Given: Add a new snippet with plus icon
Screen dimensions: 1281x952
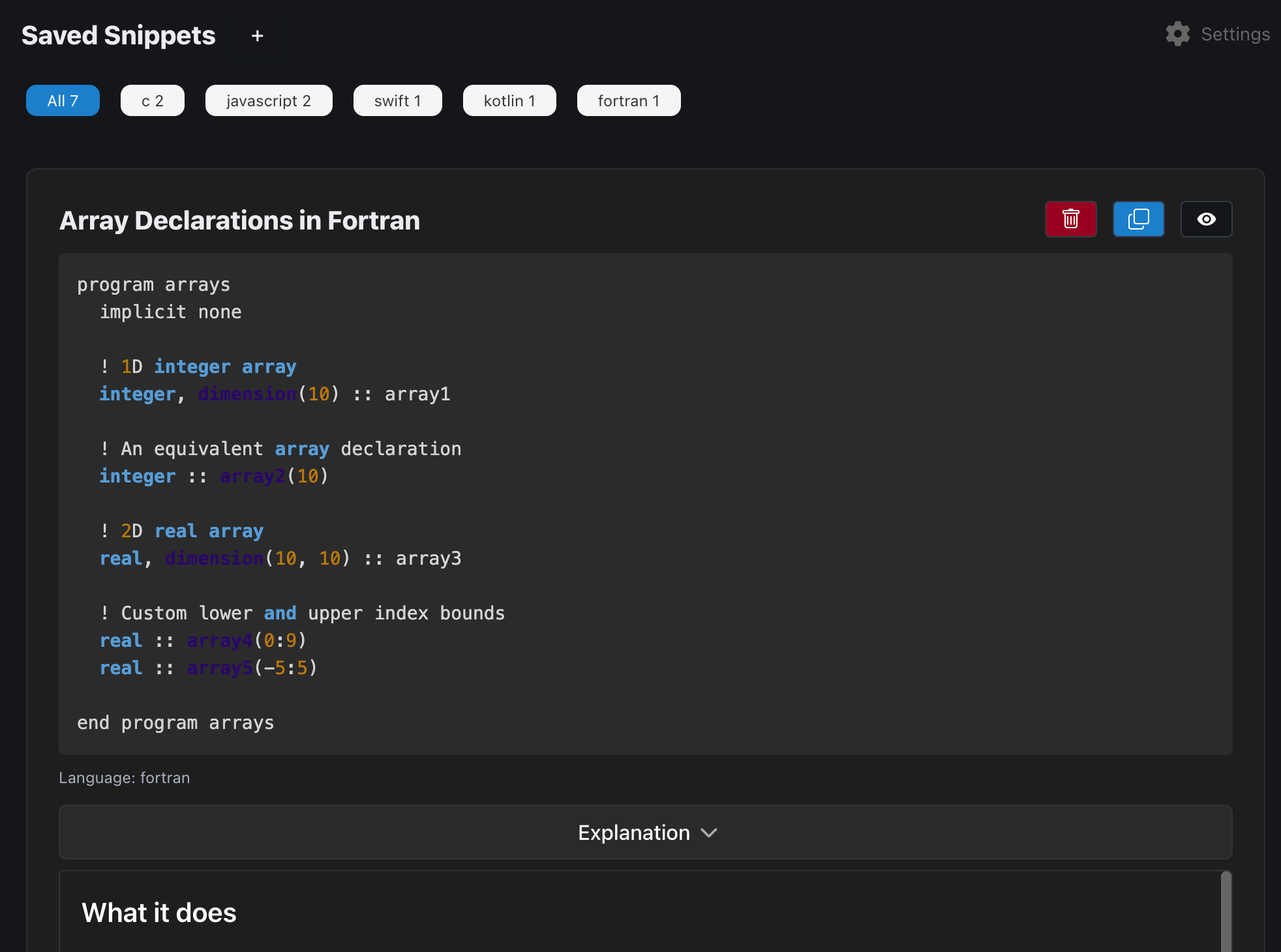Looking at the screenshot, I should [x=257, y=36].
